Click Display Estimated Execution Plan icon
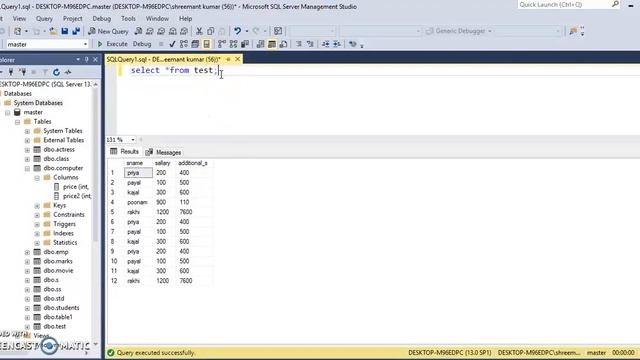The width and height of the screenshot is (640, 360). pyautogui.click(x=184, y=44)
